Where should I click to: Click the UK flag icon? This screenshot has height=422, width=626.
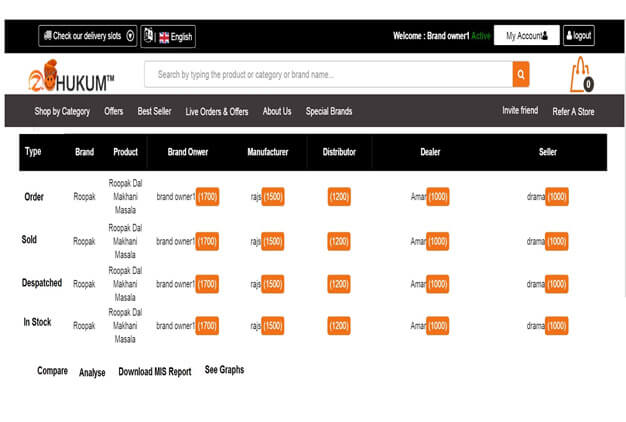[164, 38]
